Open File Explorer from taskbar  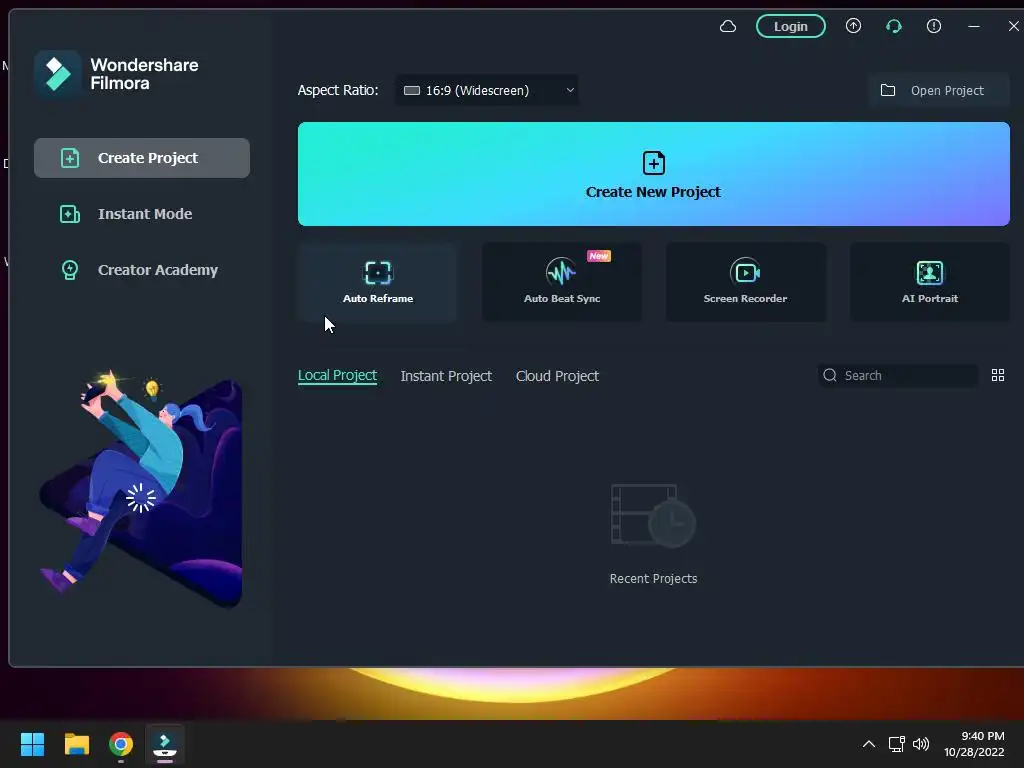[76, 744]
